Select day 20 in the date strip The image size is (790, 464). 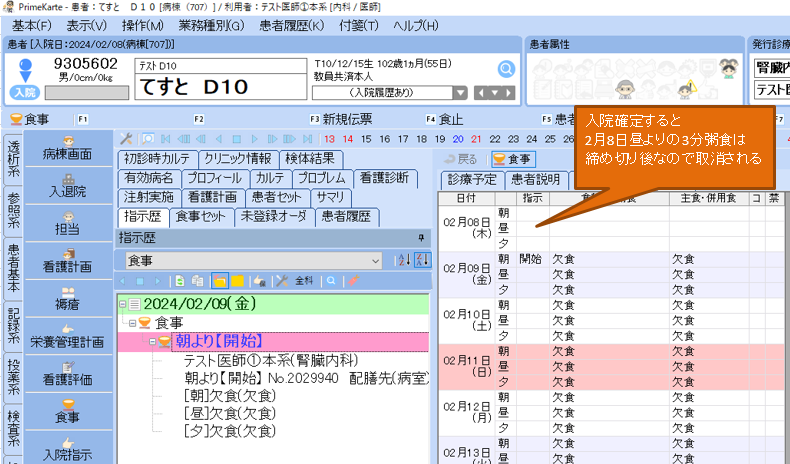click(458, 139)
